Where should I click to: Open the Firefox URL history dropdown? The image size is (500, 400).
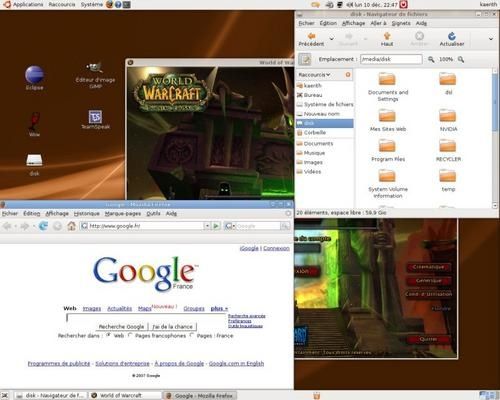(x=207, y=226)
